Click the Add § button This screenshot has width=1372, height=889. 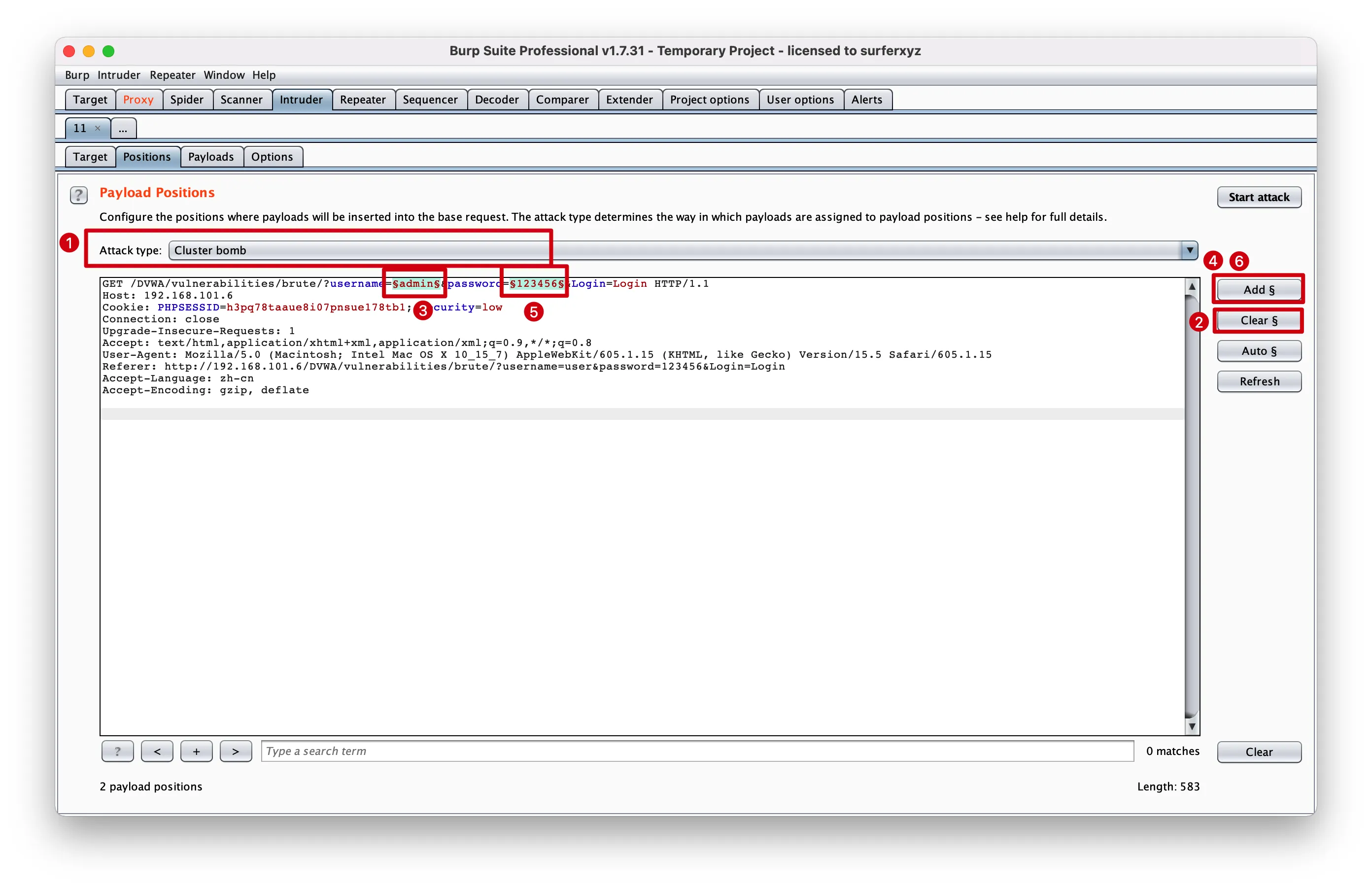tap(1259, 289)
